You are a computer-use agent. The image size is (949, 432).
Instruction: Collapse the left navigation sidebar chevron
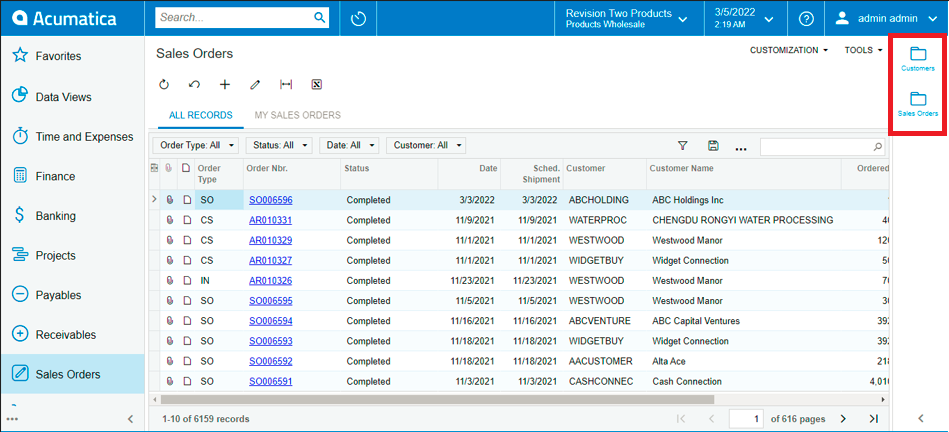(x=130, y=419)
